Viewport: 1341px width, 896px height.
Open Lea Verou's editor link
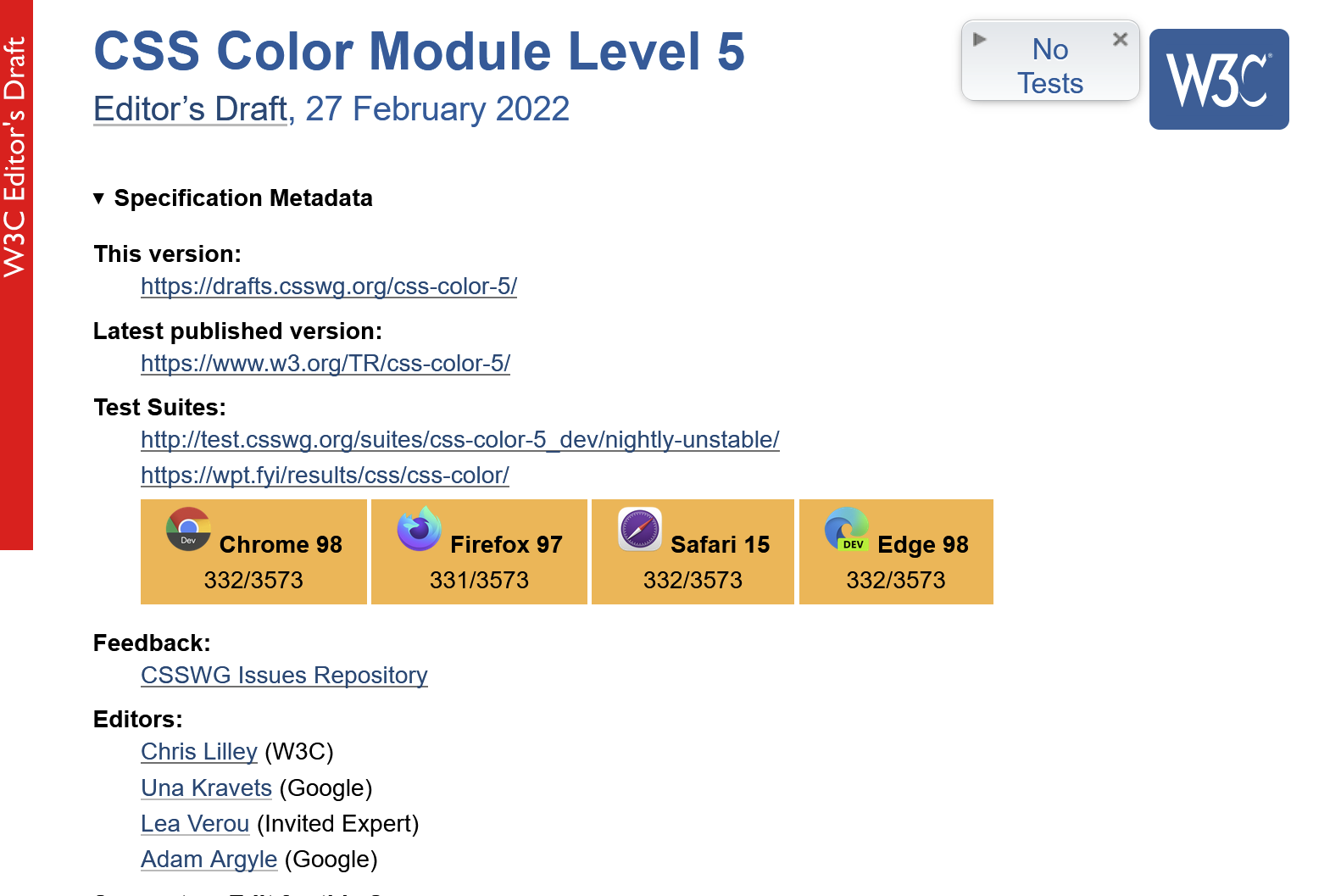pos(195,823)
